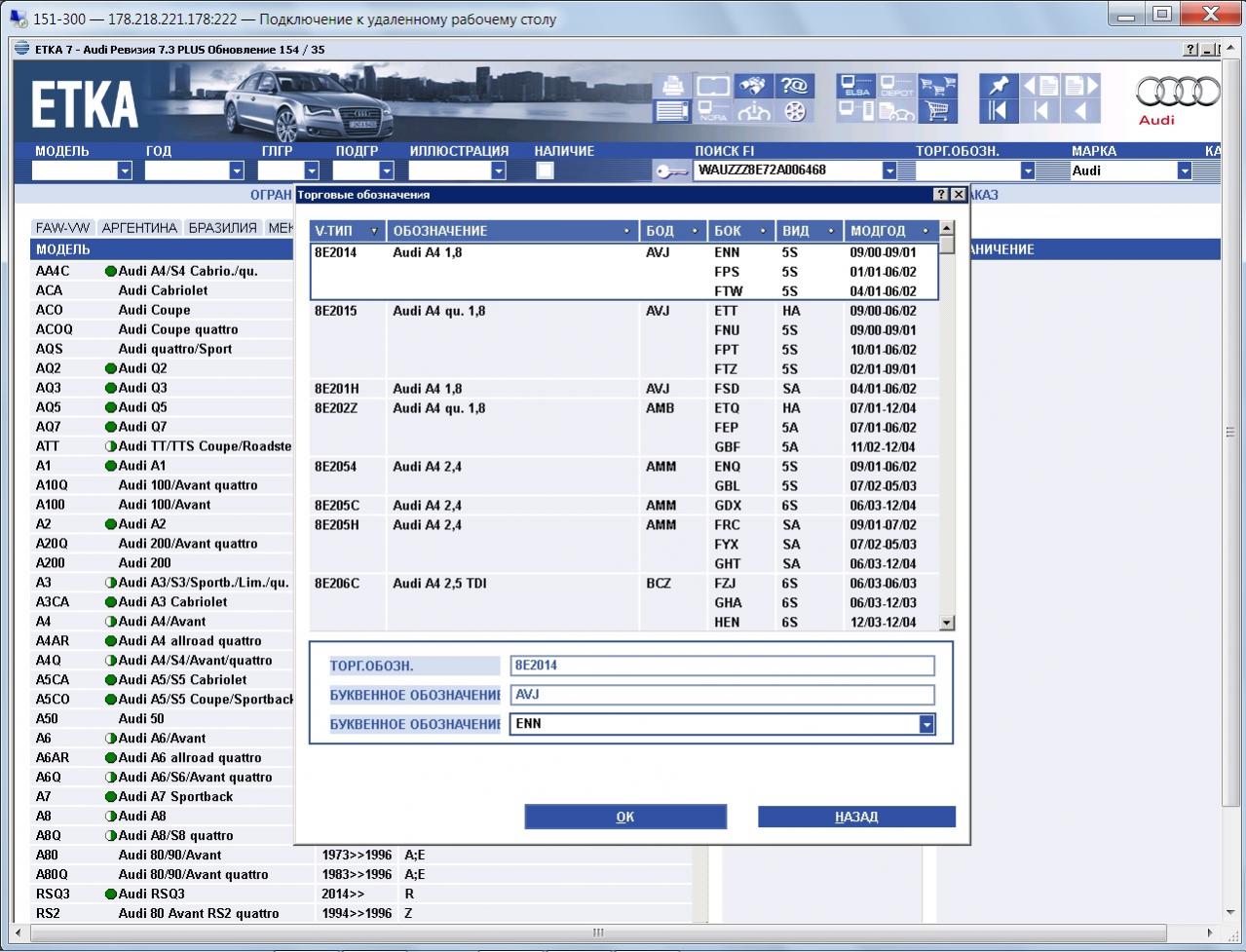Click the plain left arrow icon

point(1081,111)
